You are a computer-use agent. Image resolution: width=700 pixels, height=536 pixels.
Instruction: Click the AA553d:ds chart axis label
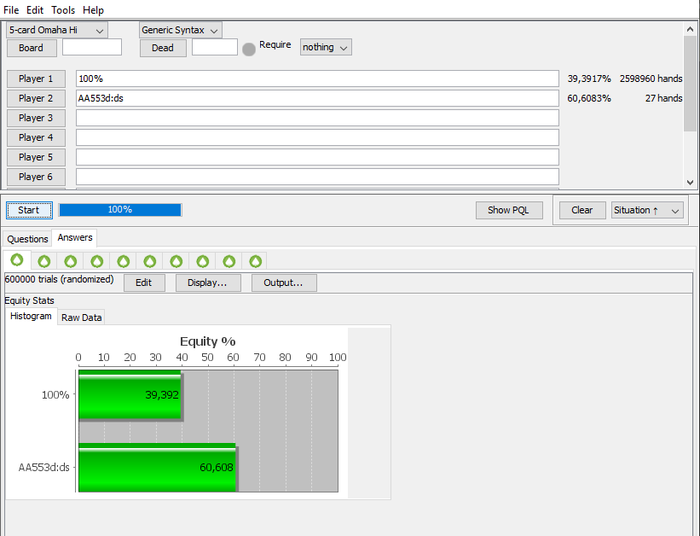(44, 467)
